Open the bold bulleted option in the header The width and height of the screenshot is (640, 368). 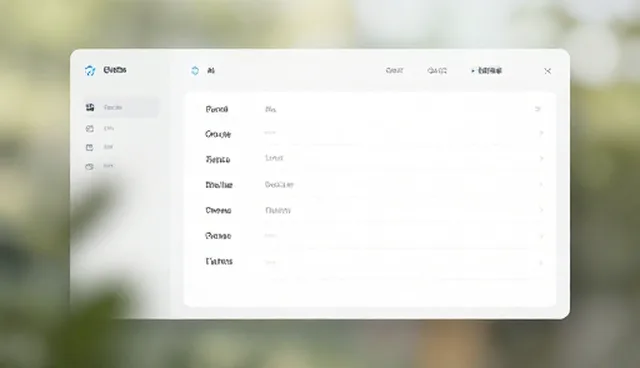(x=487, y=71)
